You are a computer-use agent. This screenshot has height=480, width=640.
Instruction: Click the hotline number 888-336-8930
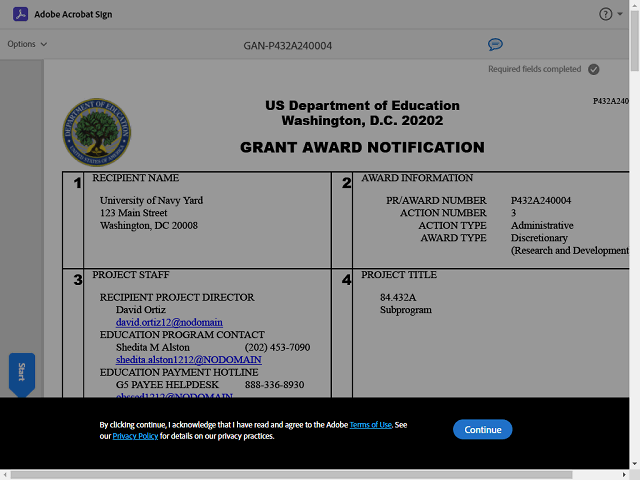pyautogui.click(x=274, y=385)
